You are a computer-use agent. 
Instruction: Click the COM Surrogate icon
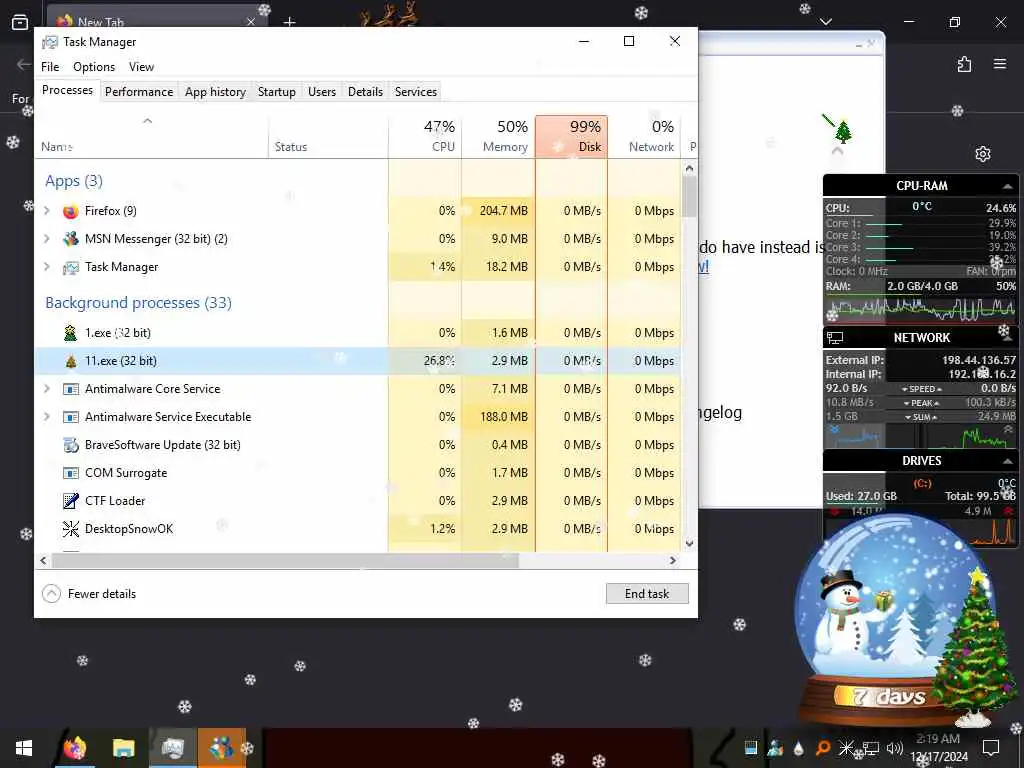point(71,473)
